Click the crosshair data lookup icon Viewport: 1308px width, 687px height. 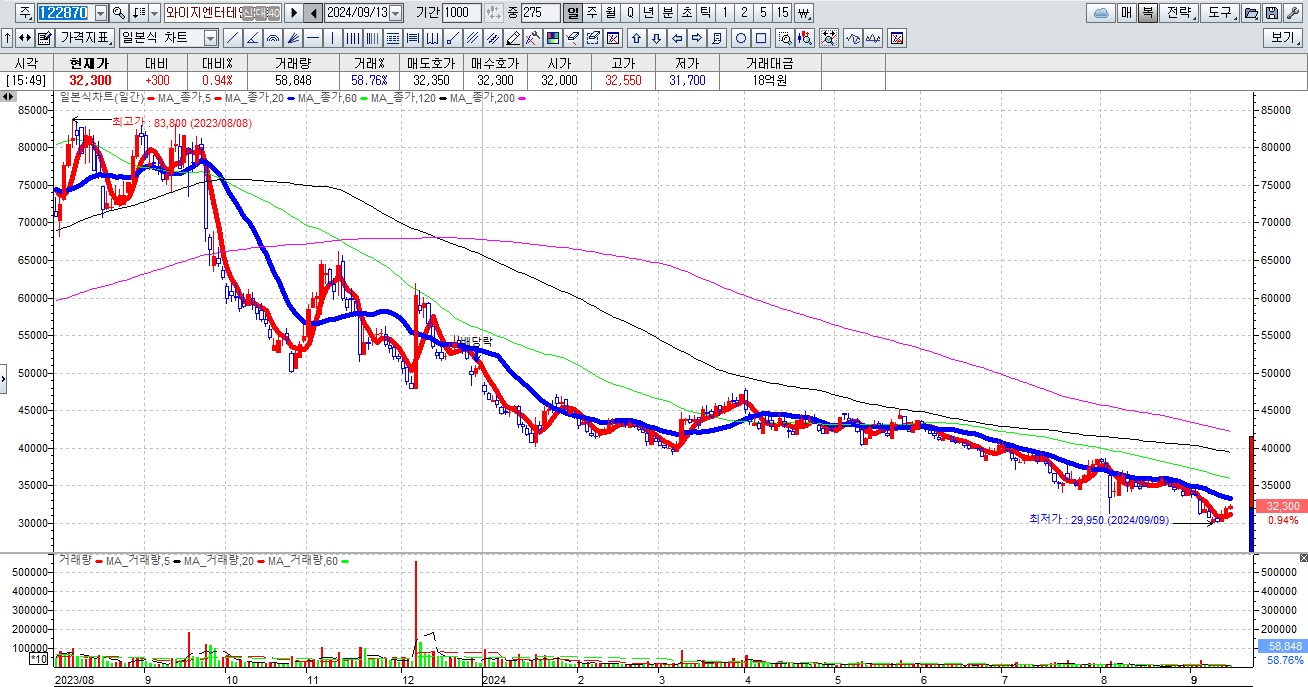click(x=829, y=37)
